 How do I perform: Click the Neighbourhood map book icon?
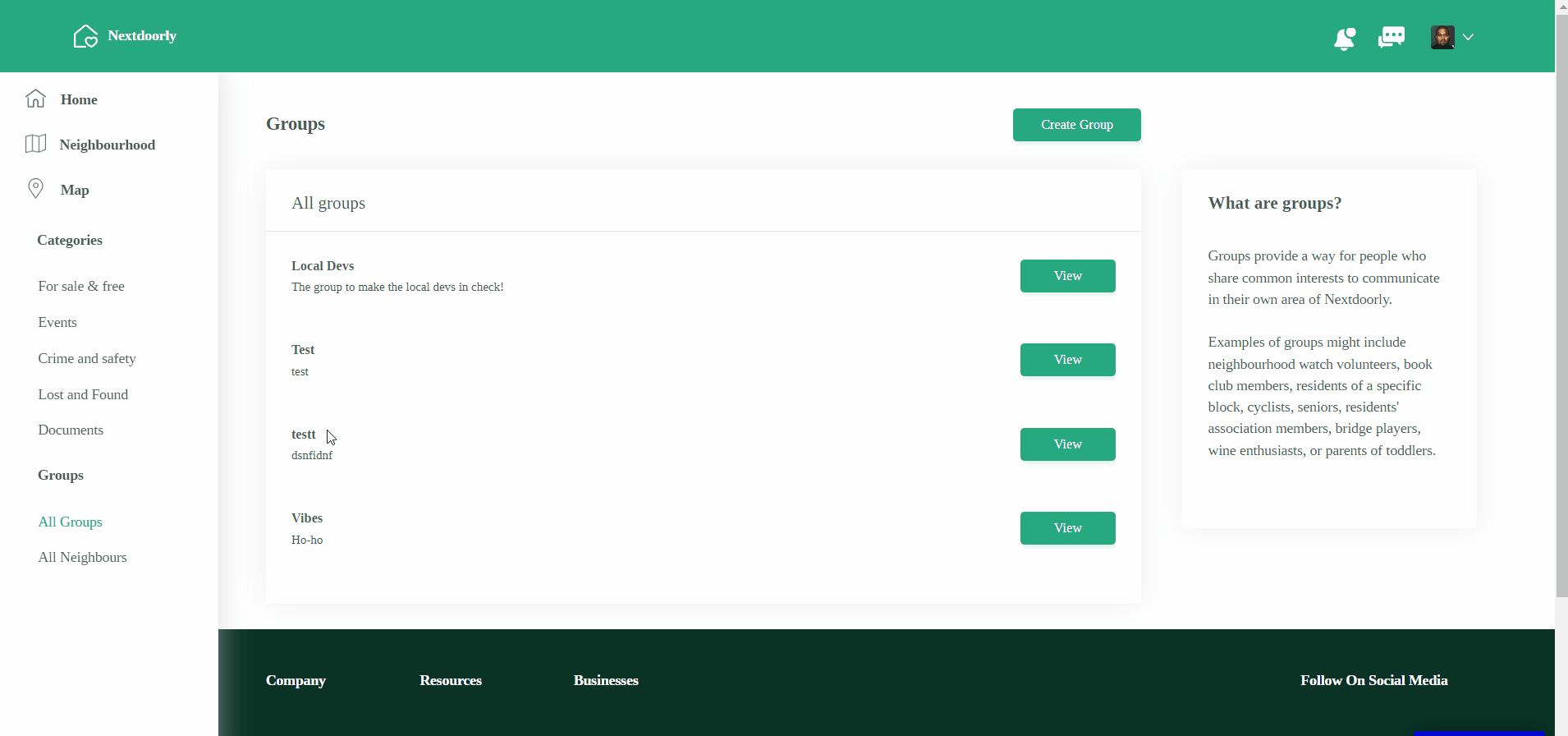tap(35, 144)
